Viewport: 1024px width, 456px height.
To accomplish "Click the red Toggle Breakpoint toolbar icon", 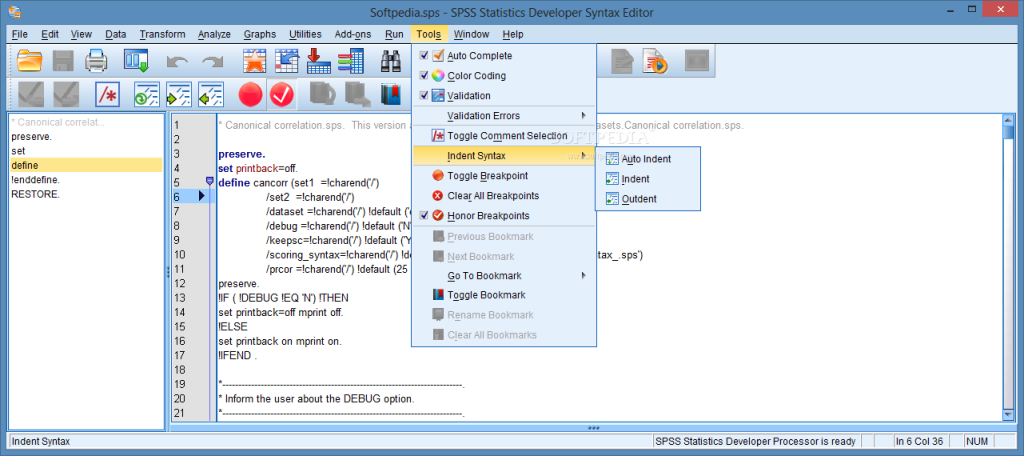I will (250, 95).
